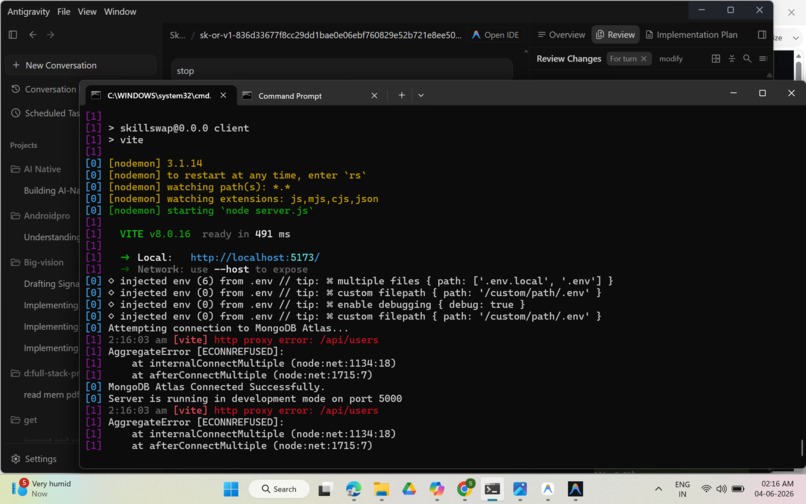Open Task View on the taskbar
This screenshot has width=806, height=504.
click(324, 489)
